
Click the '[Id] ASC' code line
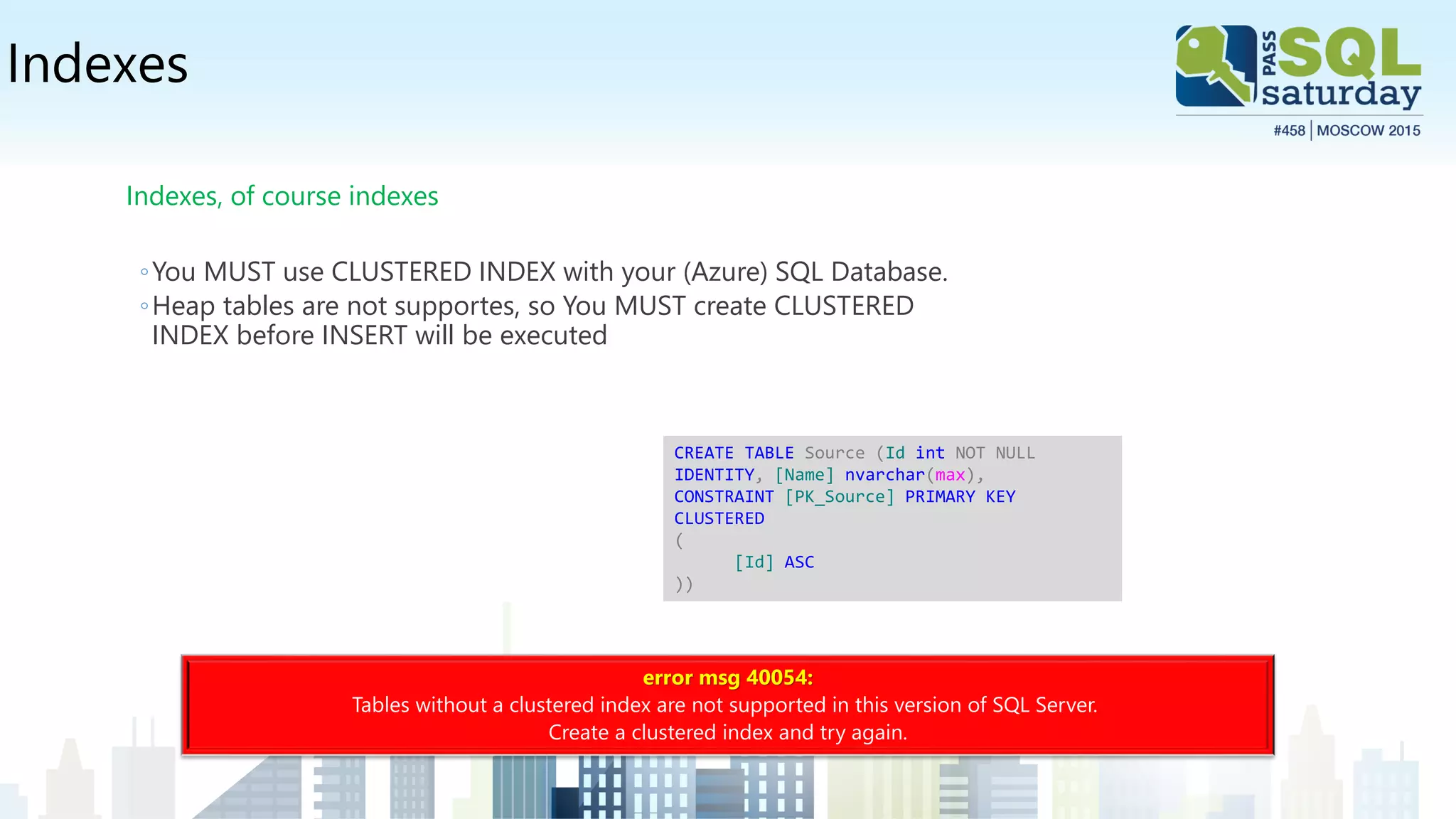click(x=774, y=562)
